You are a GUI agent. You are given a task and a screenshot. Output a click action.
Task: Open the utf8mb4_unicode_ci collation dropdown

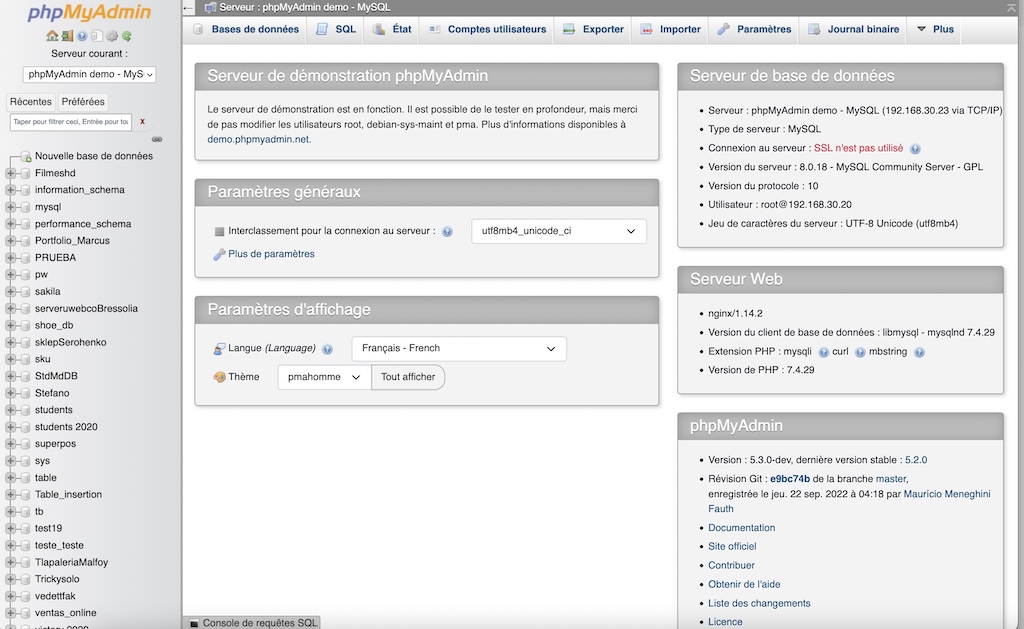pos(559,231)
